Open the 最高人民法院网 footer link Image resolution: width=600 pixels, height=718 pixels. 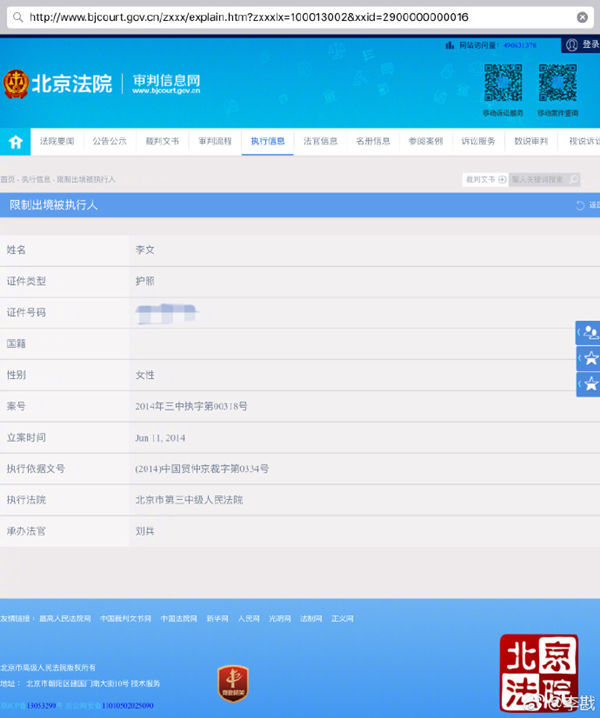(x=65, y=619)
